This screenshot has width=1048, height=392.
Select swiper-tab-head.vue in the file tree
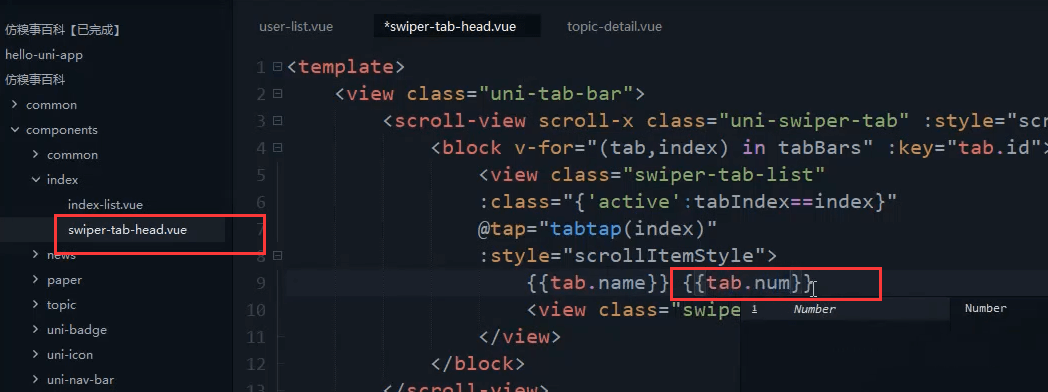point(127,230)
